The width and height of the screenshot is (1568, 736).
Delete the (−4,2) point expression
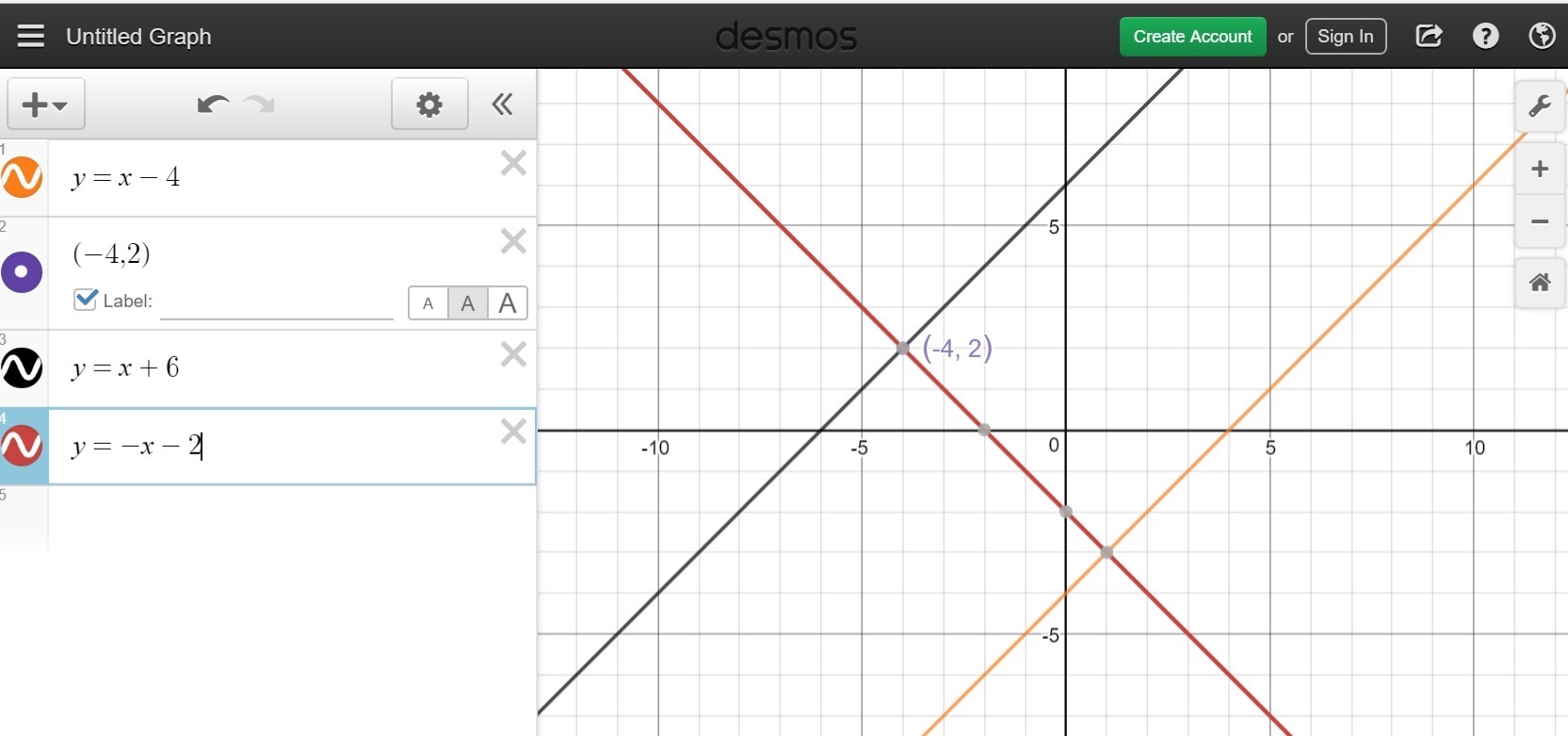point(513,241)
